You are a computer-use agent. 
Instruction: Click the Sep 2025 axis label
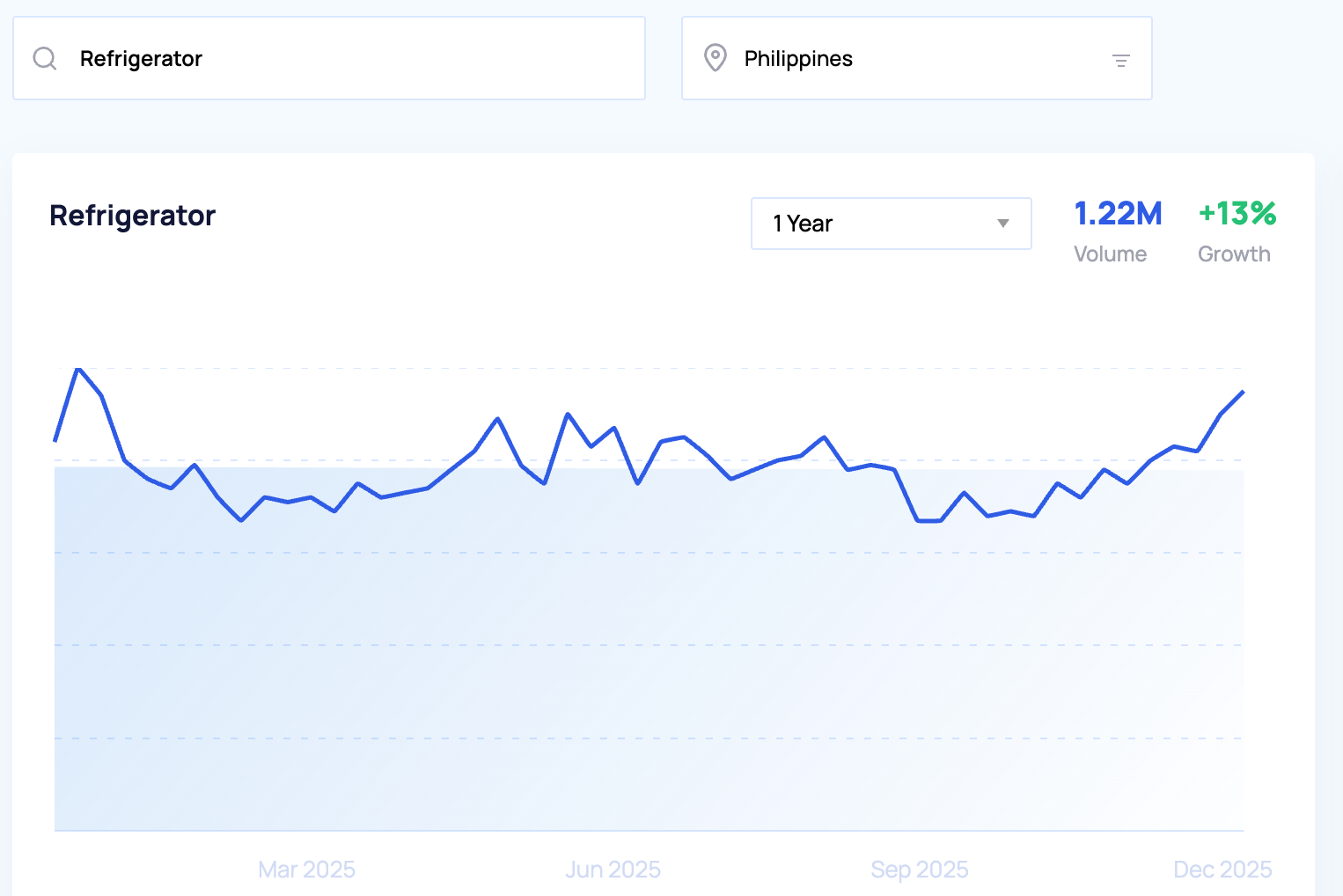(919, 870)
